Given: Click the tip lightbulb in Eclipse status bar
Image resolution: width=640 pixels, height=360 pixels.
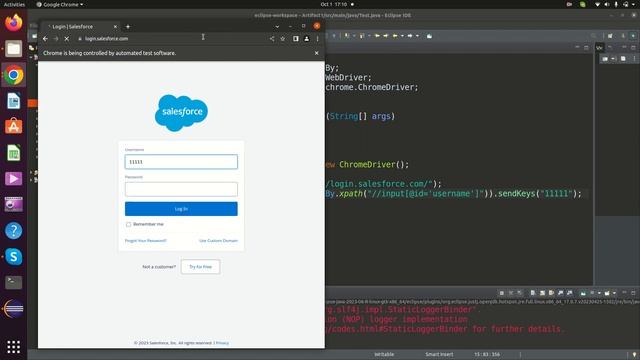Looking at the screenshot, I should (x=634, y=354).
